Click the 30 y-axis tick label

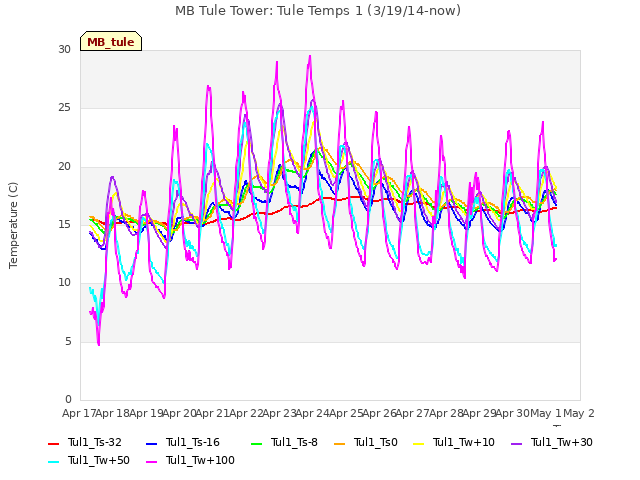coord(64,49)
